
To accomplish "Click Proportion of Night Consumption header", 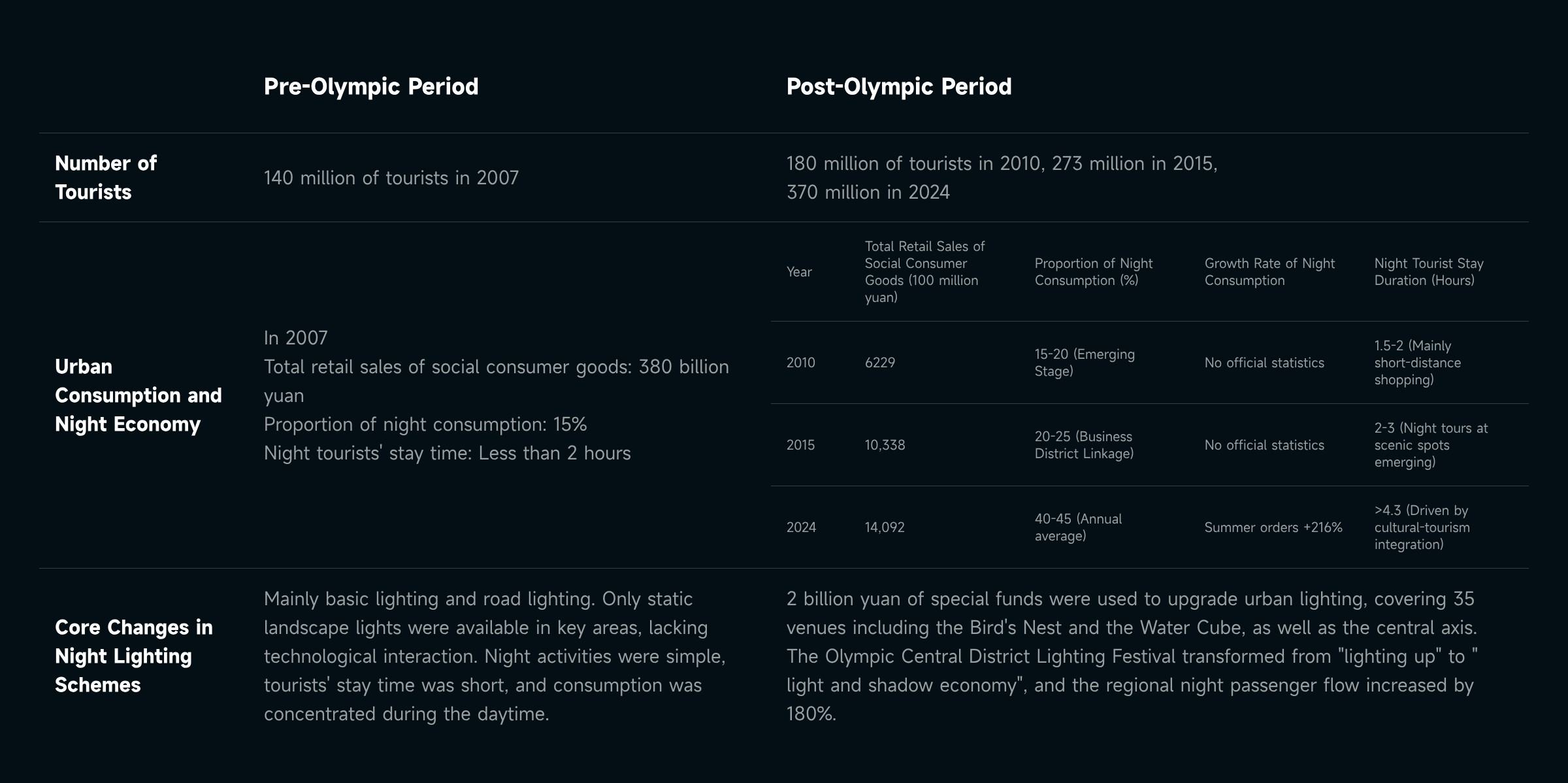I will click(1093, 271).
